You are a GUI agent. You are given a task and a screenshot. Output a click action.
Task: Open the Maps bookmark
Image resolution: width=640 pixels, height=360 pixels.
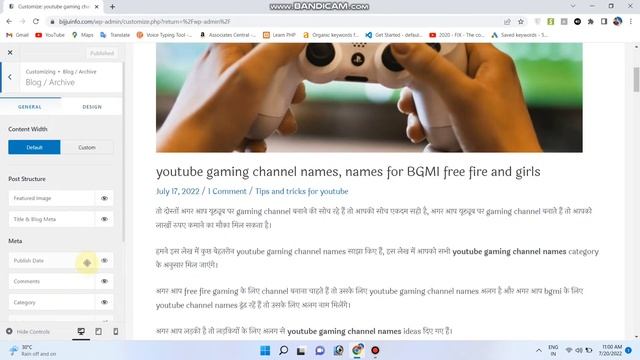pyautogui.click(x=82, y=35)
